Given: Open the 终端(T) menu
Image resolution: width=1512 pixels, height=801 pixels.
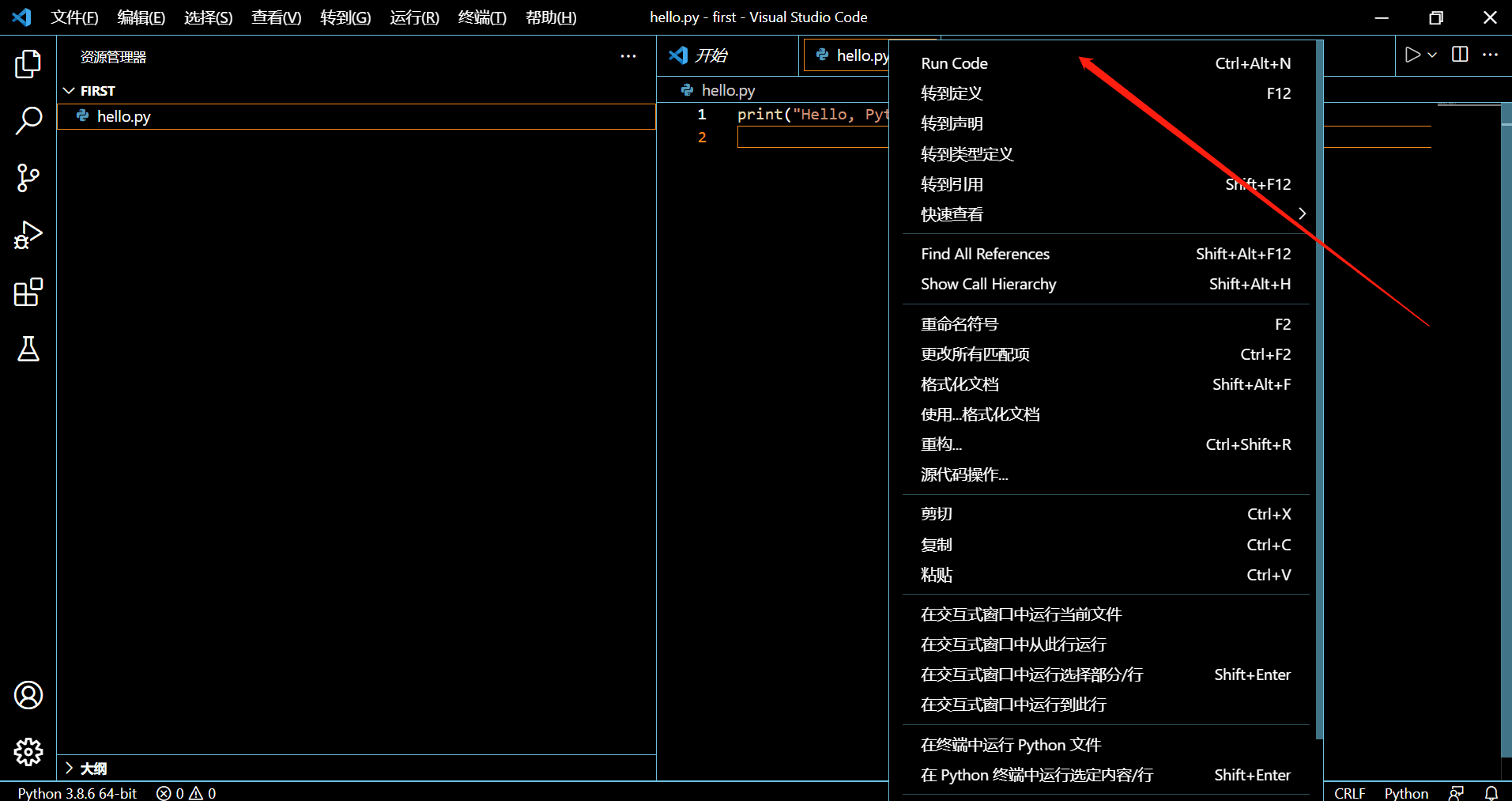Looking at the screenshot, I should point(482,17).
